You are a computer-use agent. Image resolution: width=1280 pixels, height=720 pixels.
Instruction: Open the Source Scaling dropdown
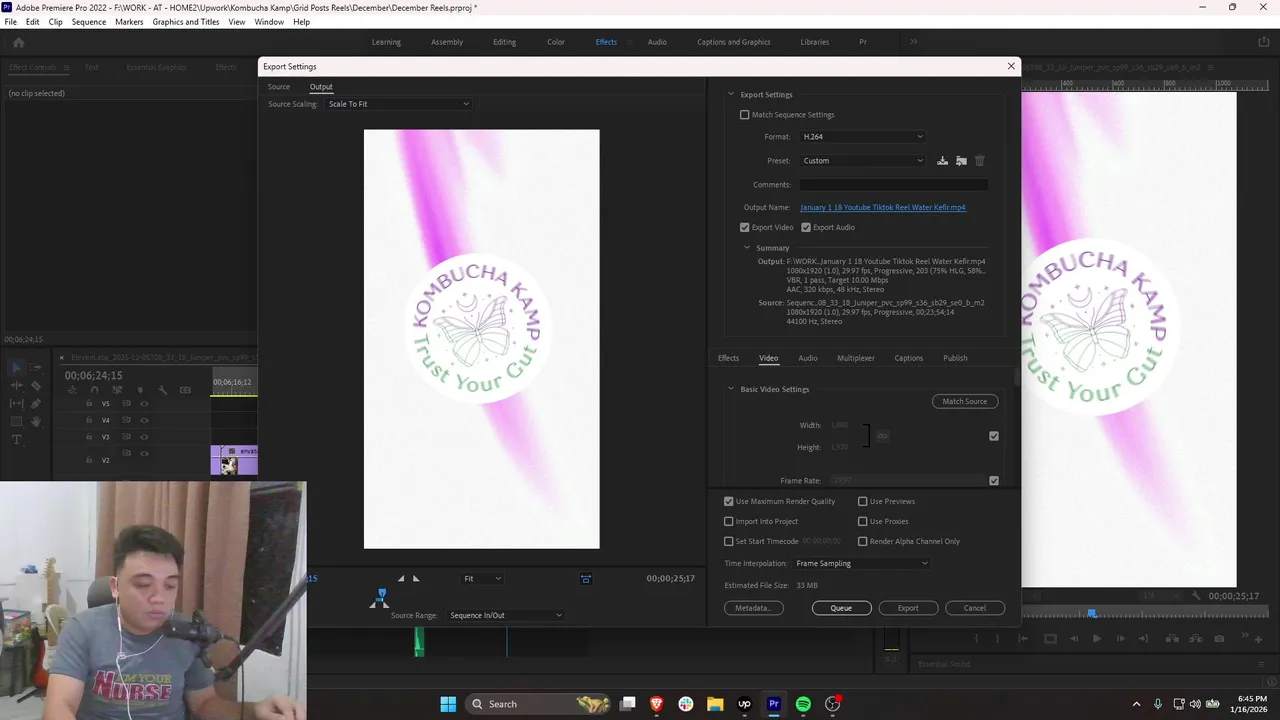click(x=398, y=104)
